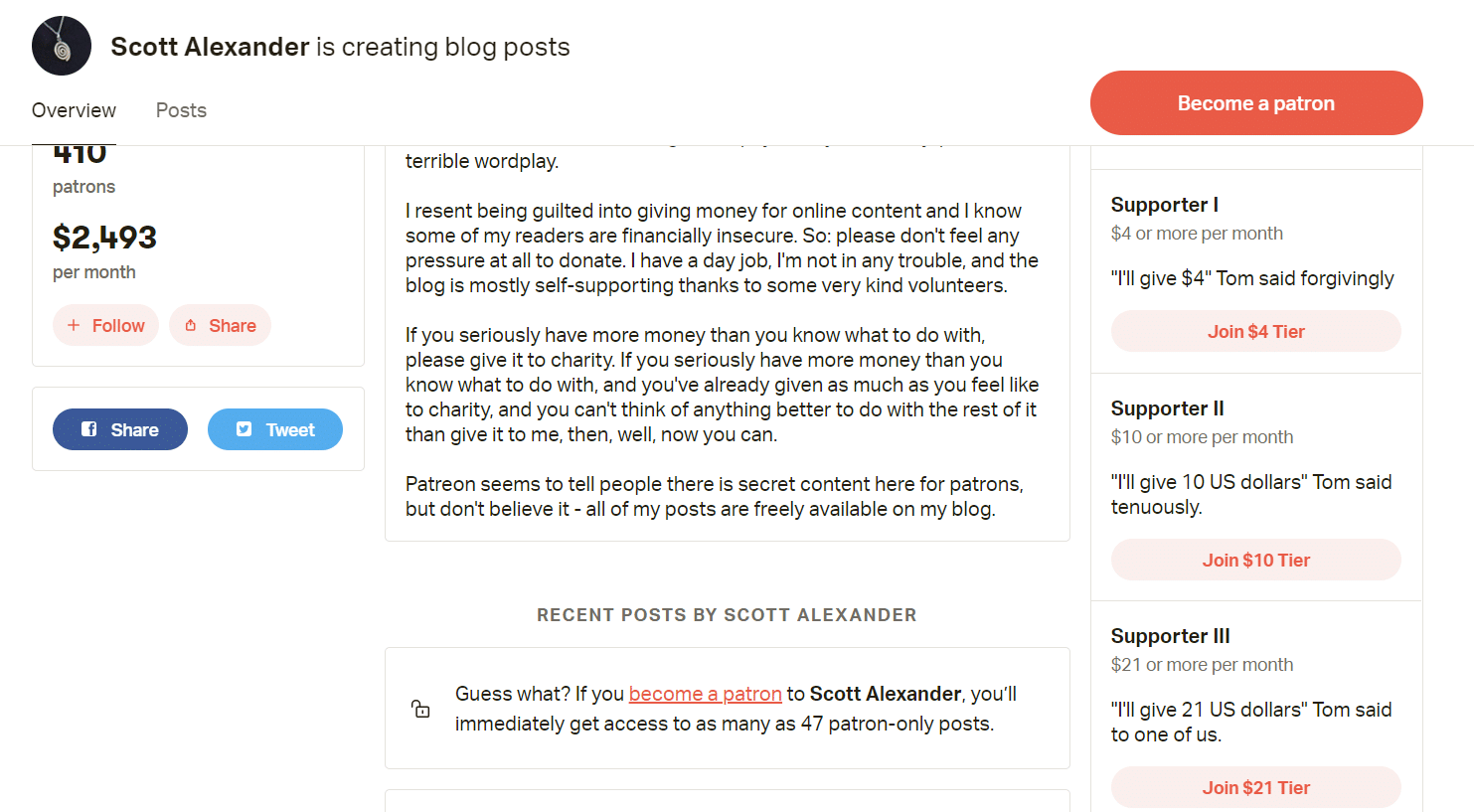Select the Overview tab

coord(74,110)
